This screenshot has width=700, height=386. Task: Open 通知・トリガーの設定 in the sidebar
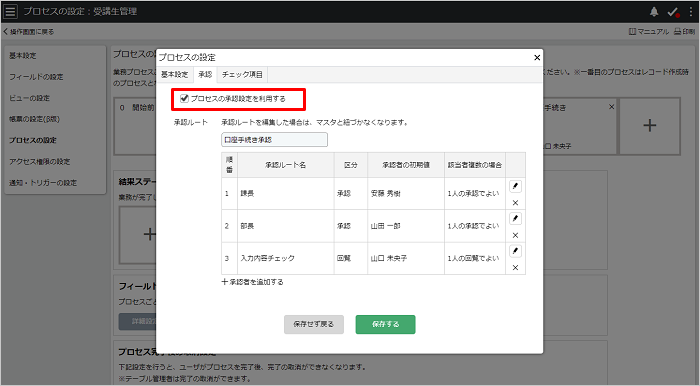[x=43, y=183]
